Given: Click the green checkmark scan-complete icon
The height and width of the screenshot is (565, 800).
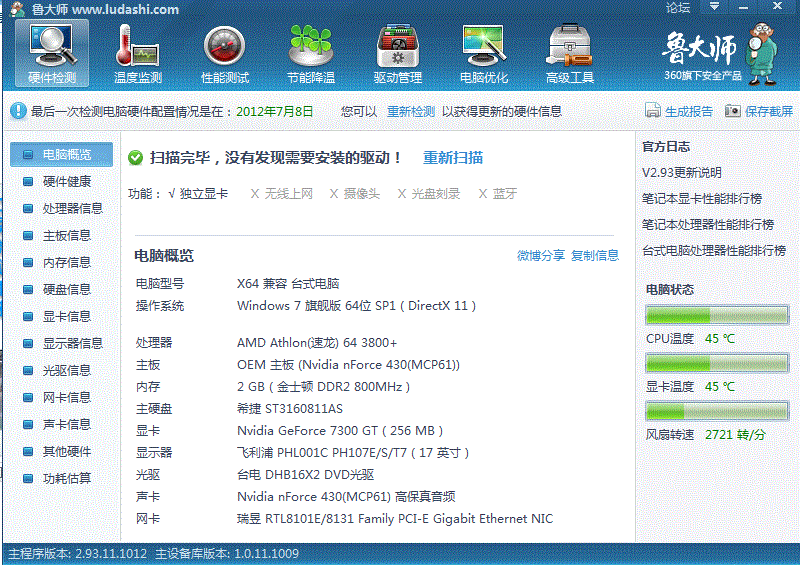Looking at the screenshot, I should (135, 158).
